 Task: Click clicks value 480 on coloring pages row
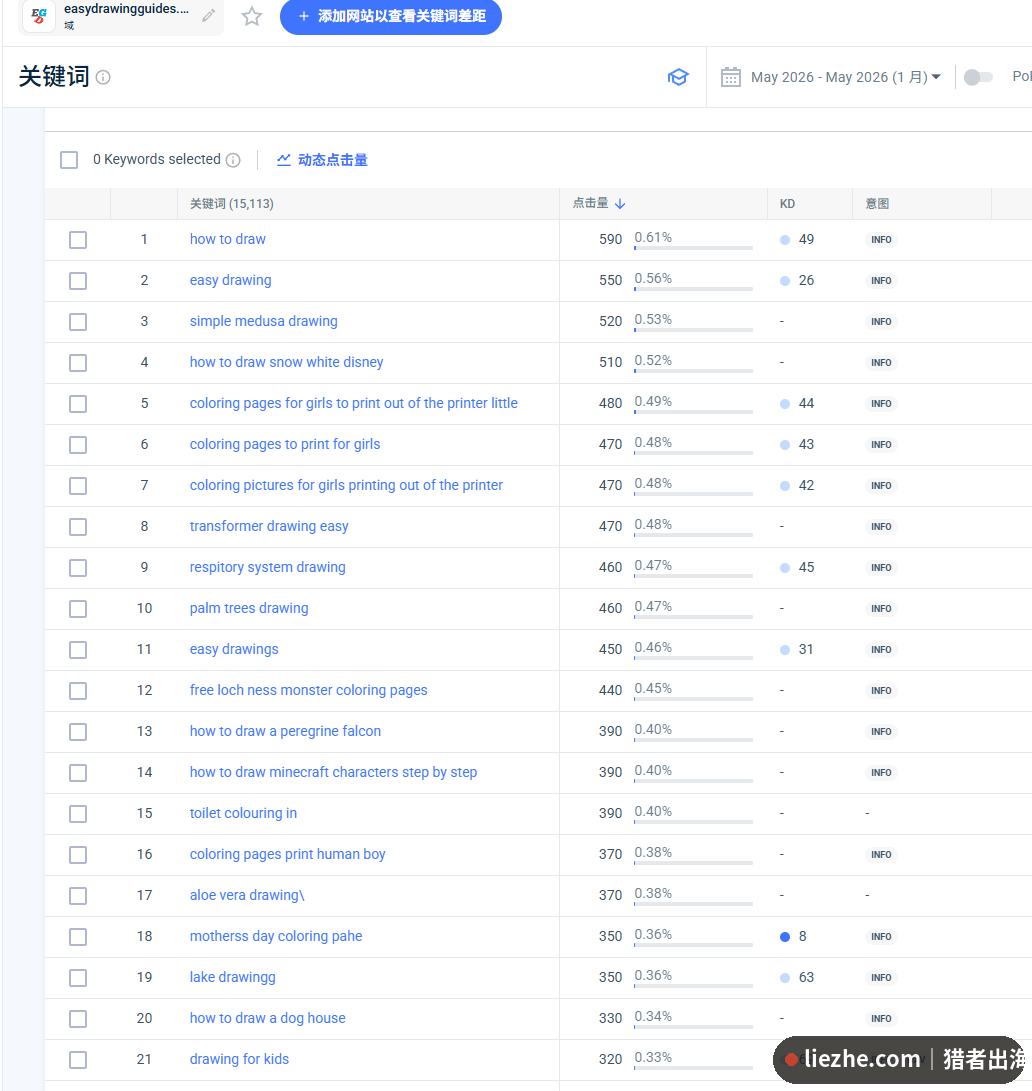pyautogui.click(x=610, y=404)
